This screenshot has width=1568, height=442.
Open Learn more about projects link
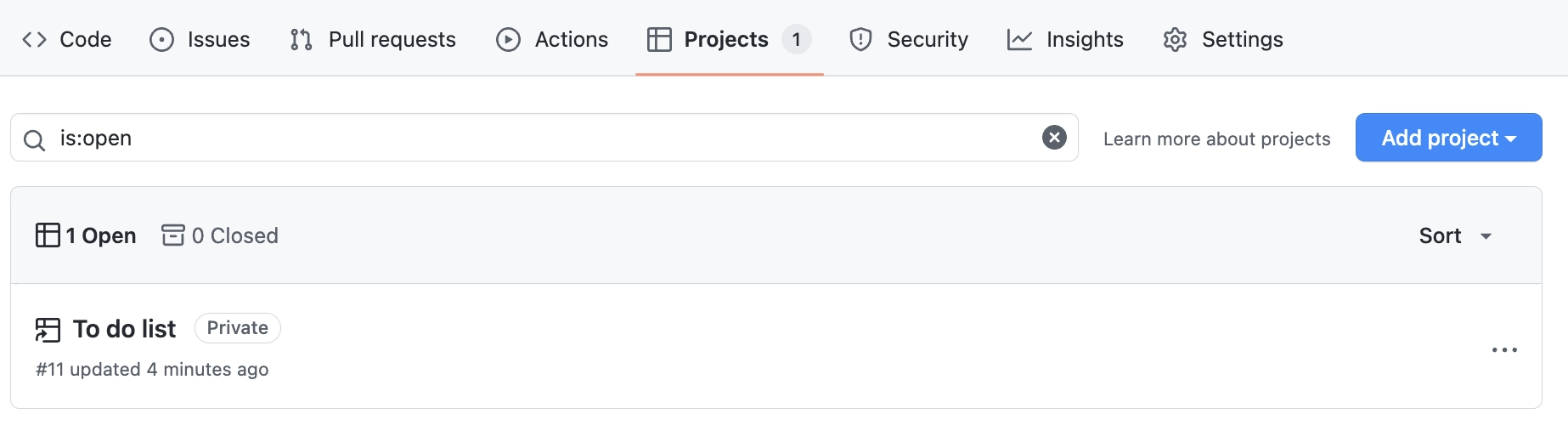pyautogui.click(x=1216, y=139)
